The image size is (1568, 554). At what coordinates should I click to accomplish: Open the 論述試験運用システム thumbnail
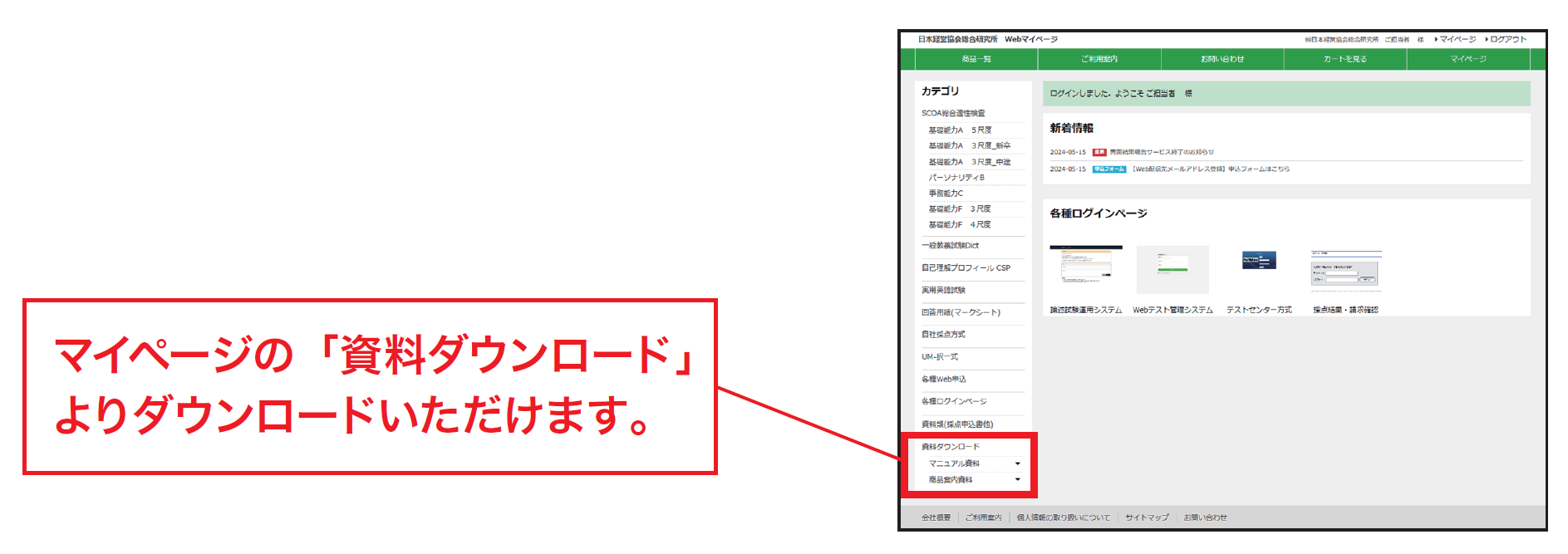1086,269
